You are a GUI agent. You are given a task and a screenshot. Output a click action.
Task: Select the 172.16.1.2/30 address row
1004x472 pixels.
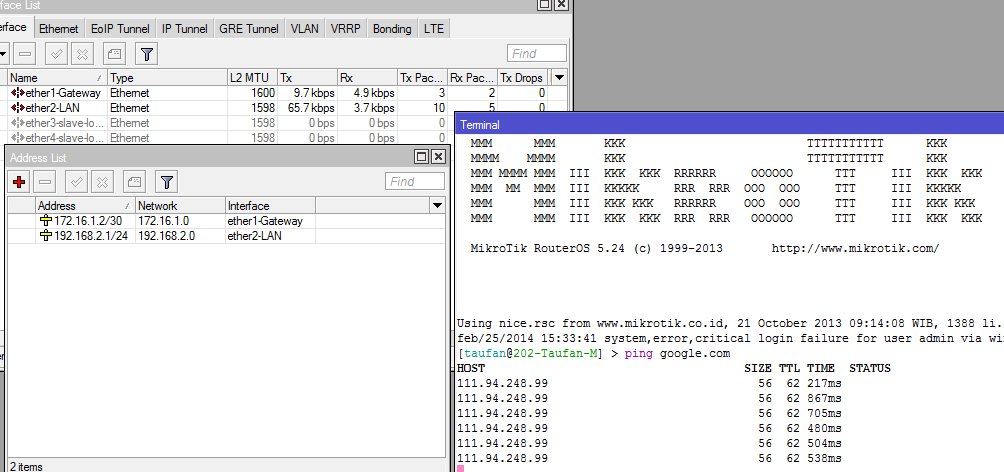pyautogui.click(x=225, y=221)
